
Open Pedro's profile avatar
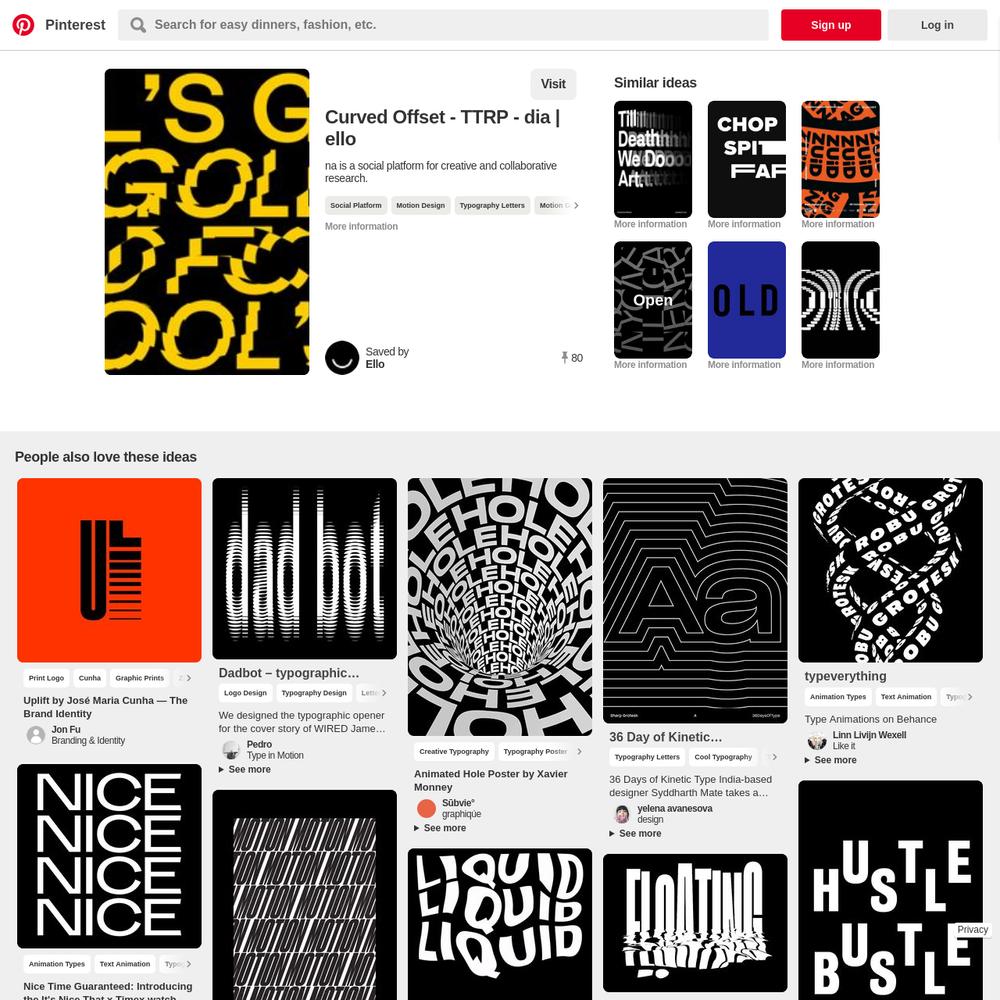231,749
